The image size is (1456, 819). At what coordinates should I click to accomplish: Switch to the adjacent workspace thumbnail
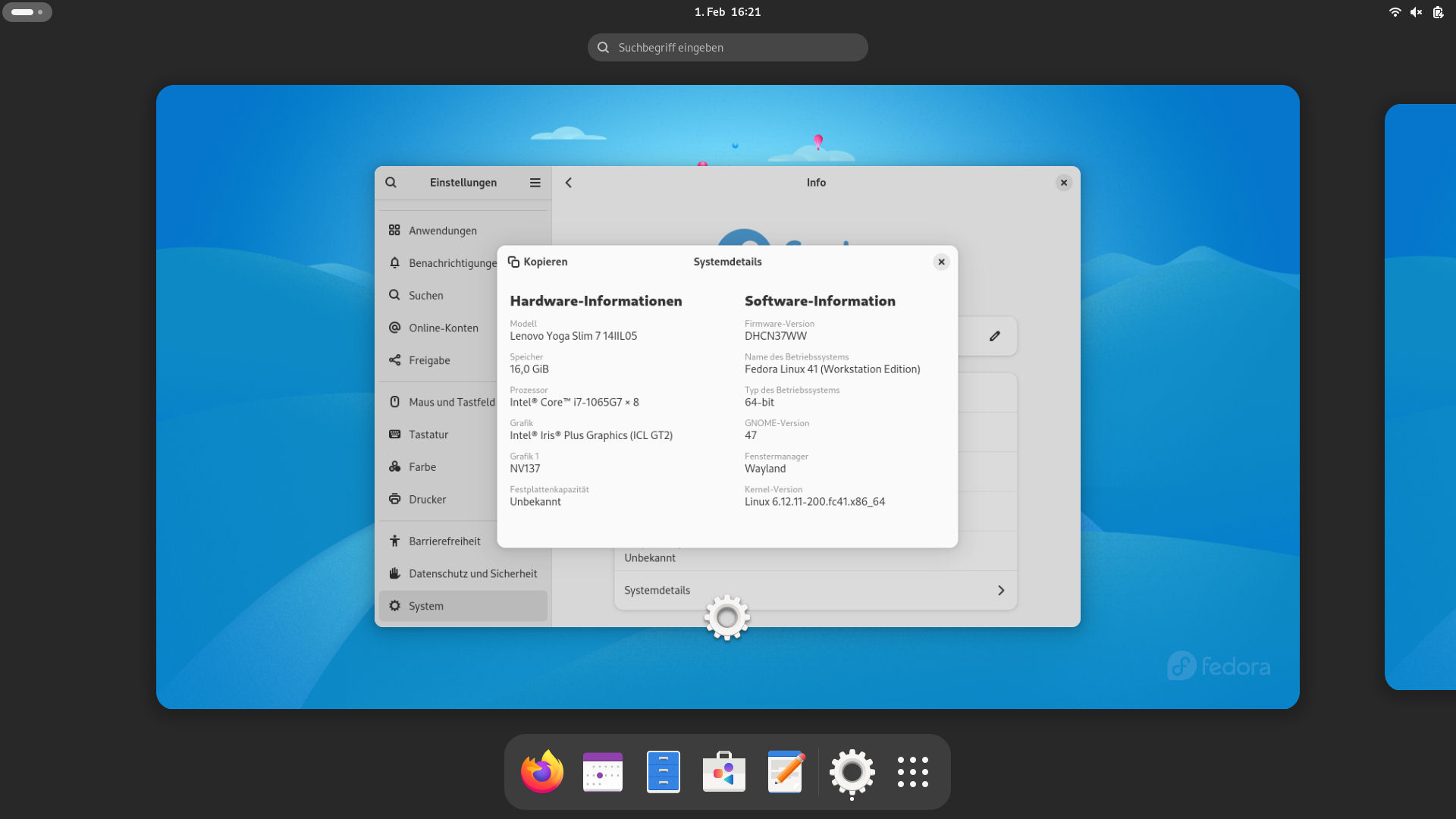click(1420, 397)
